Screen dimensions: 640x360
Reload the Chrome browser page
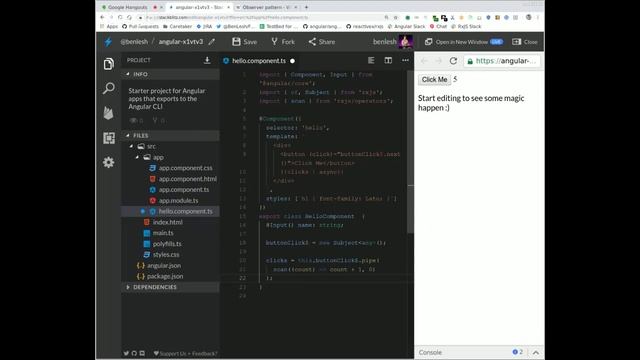pyautogui.click(x=120, y=18)
